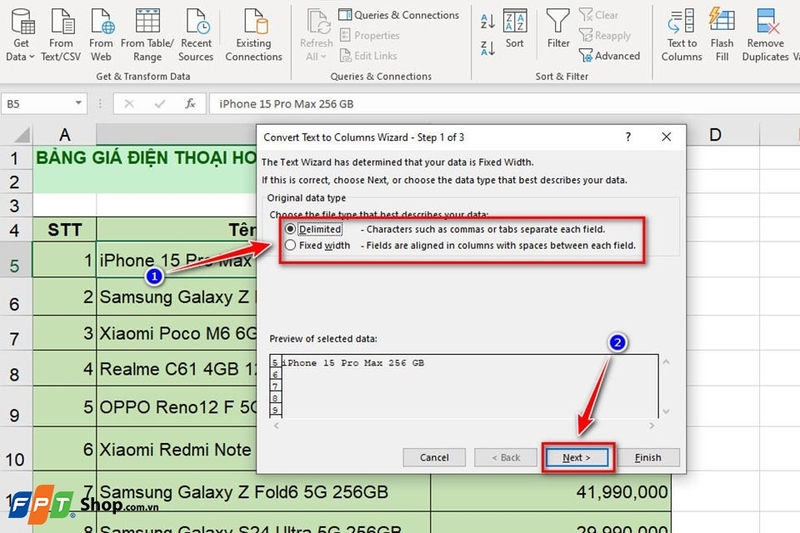Open Recent Sources

coord(196,35)
